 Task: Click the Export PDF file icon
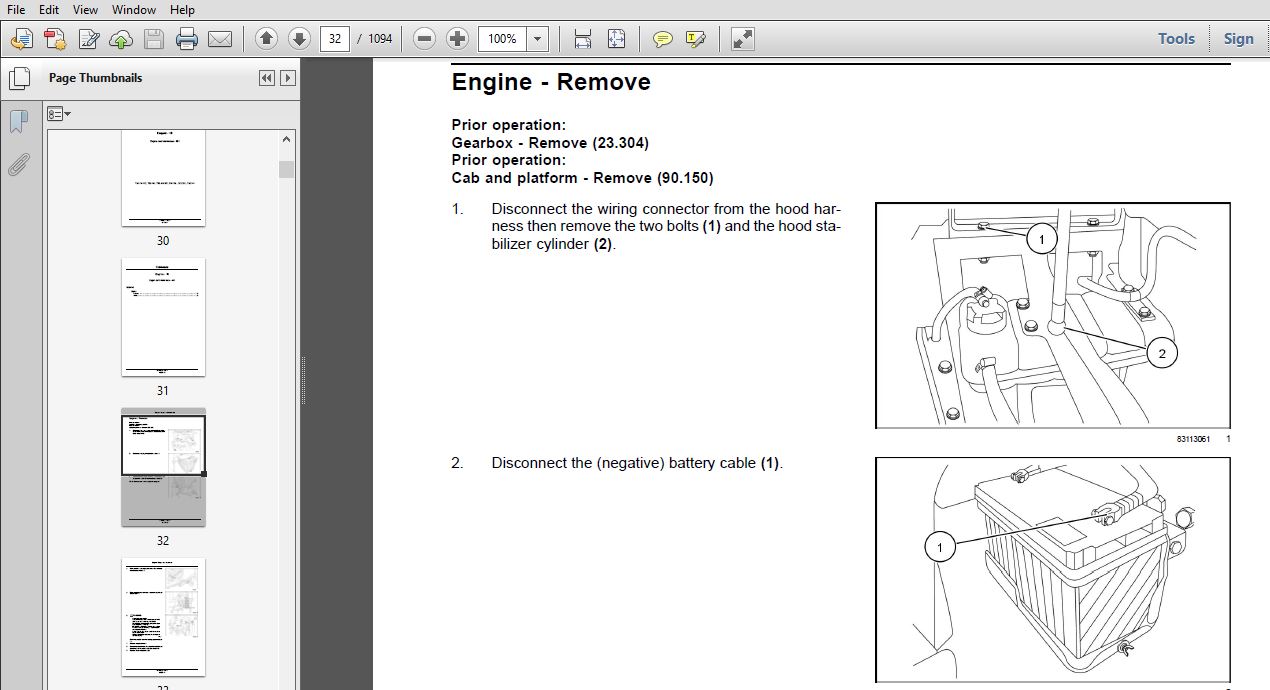(x=55, y=39)
